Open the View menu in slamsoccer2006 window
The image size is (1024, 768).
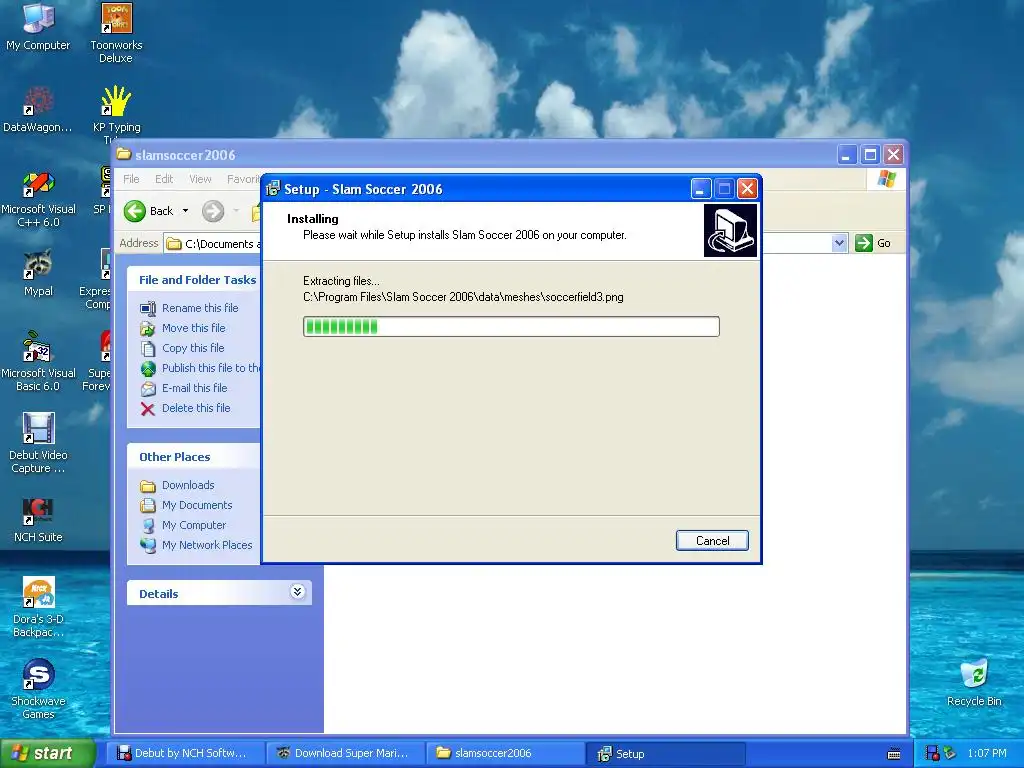click(x=200, y=179)
